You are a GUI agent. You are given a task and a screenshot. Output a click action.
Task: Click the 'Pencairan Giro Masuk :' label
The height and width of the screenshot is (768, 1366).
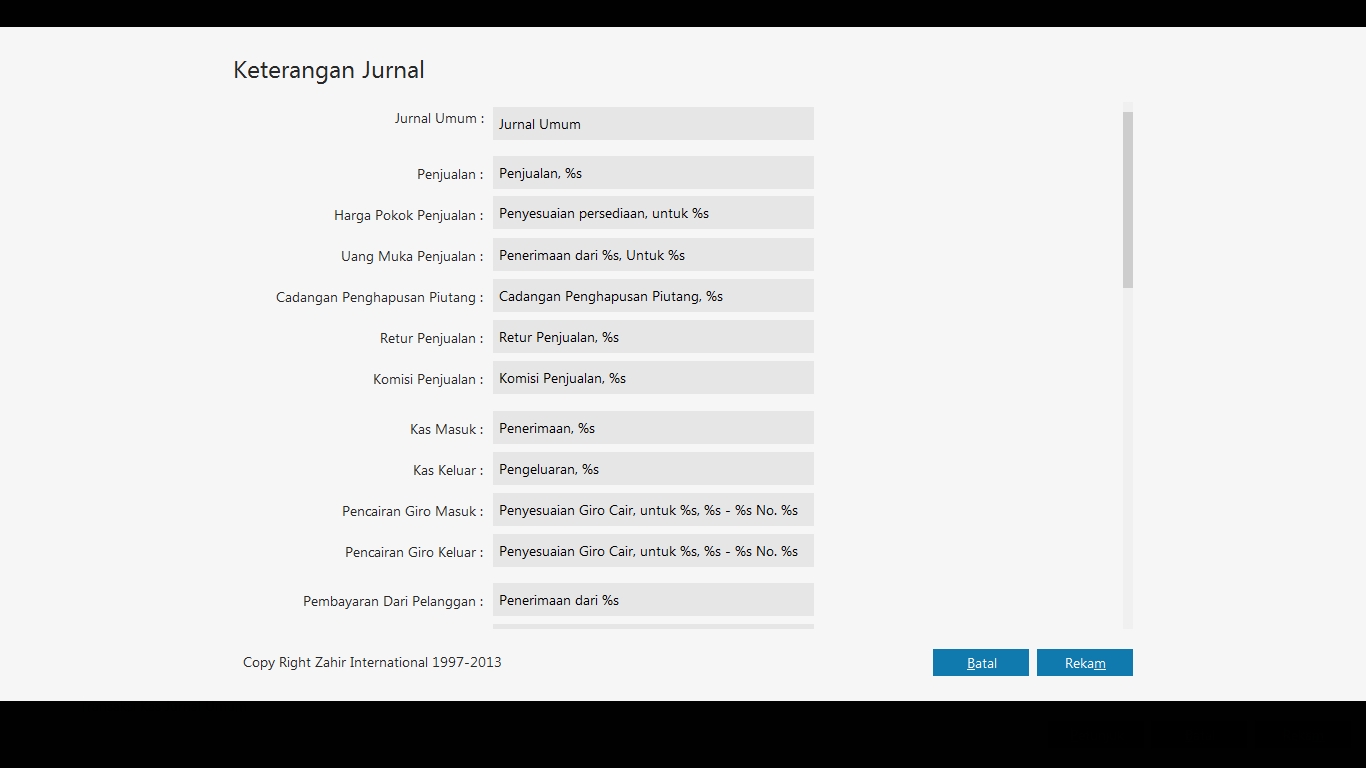[x=412, y=511]
